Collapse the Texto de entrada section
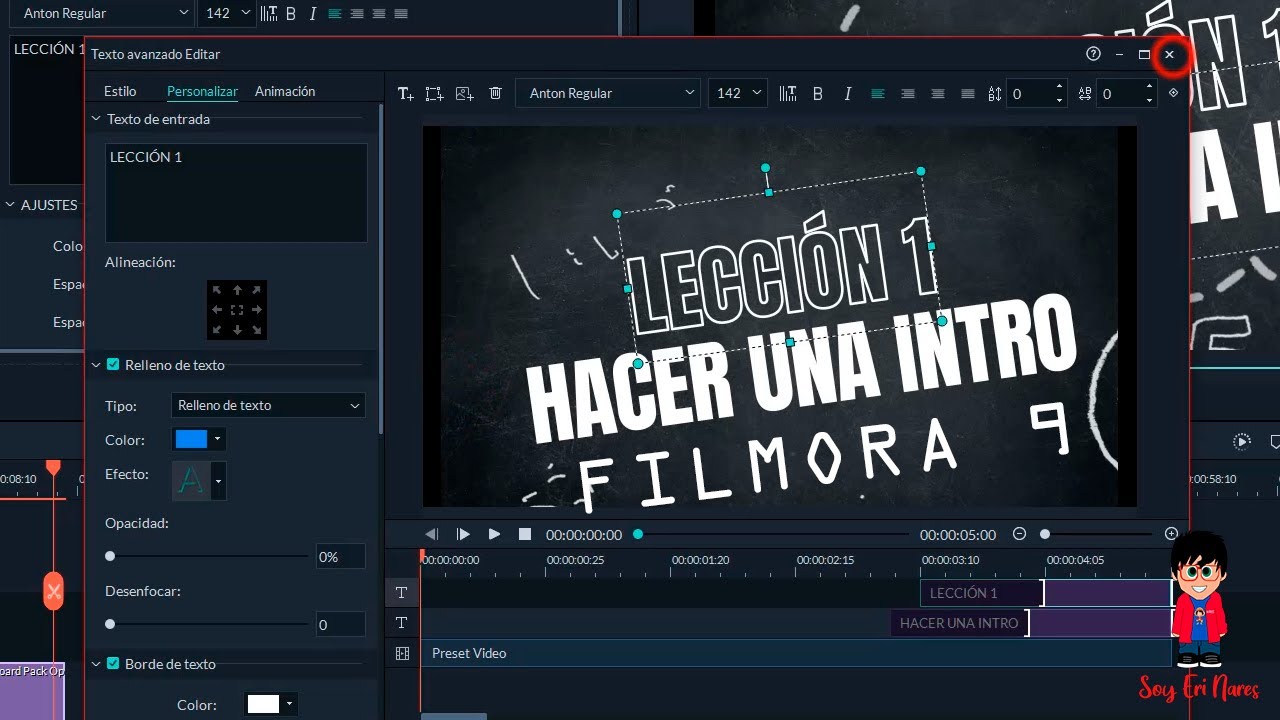Viewport: 1280px width, 720px height. [96, 119]
